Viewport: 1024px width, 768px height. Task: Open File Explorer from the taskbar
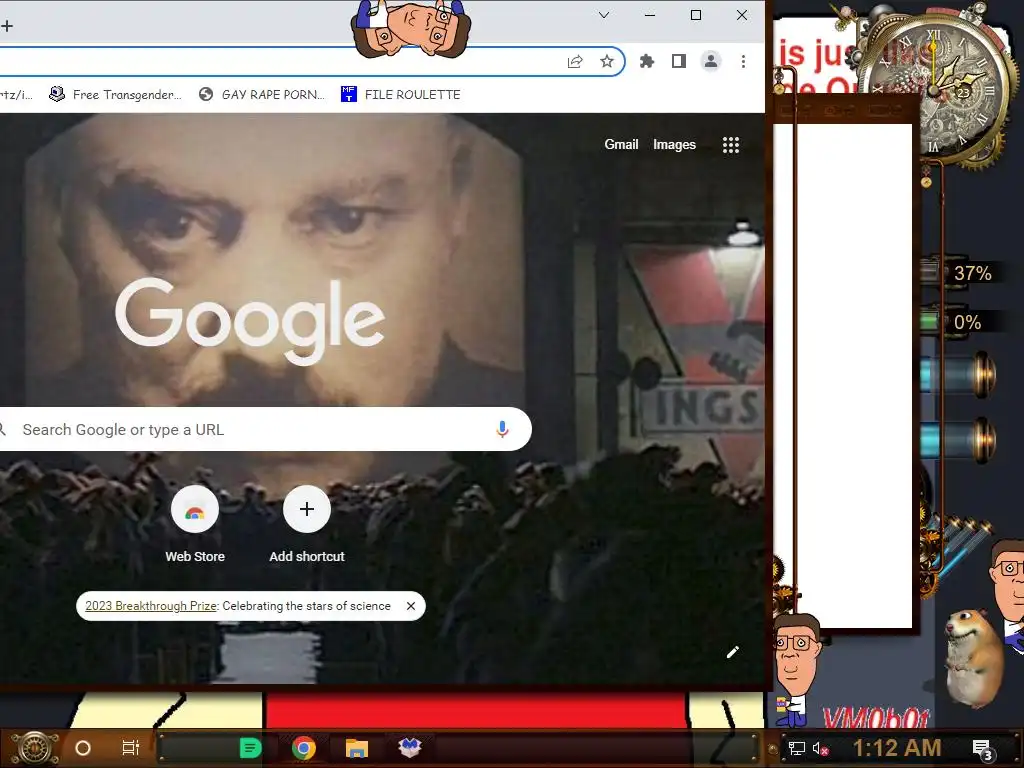(x=357, y=748)
